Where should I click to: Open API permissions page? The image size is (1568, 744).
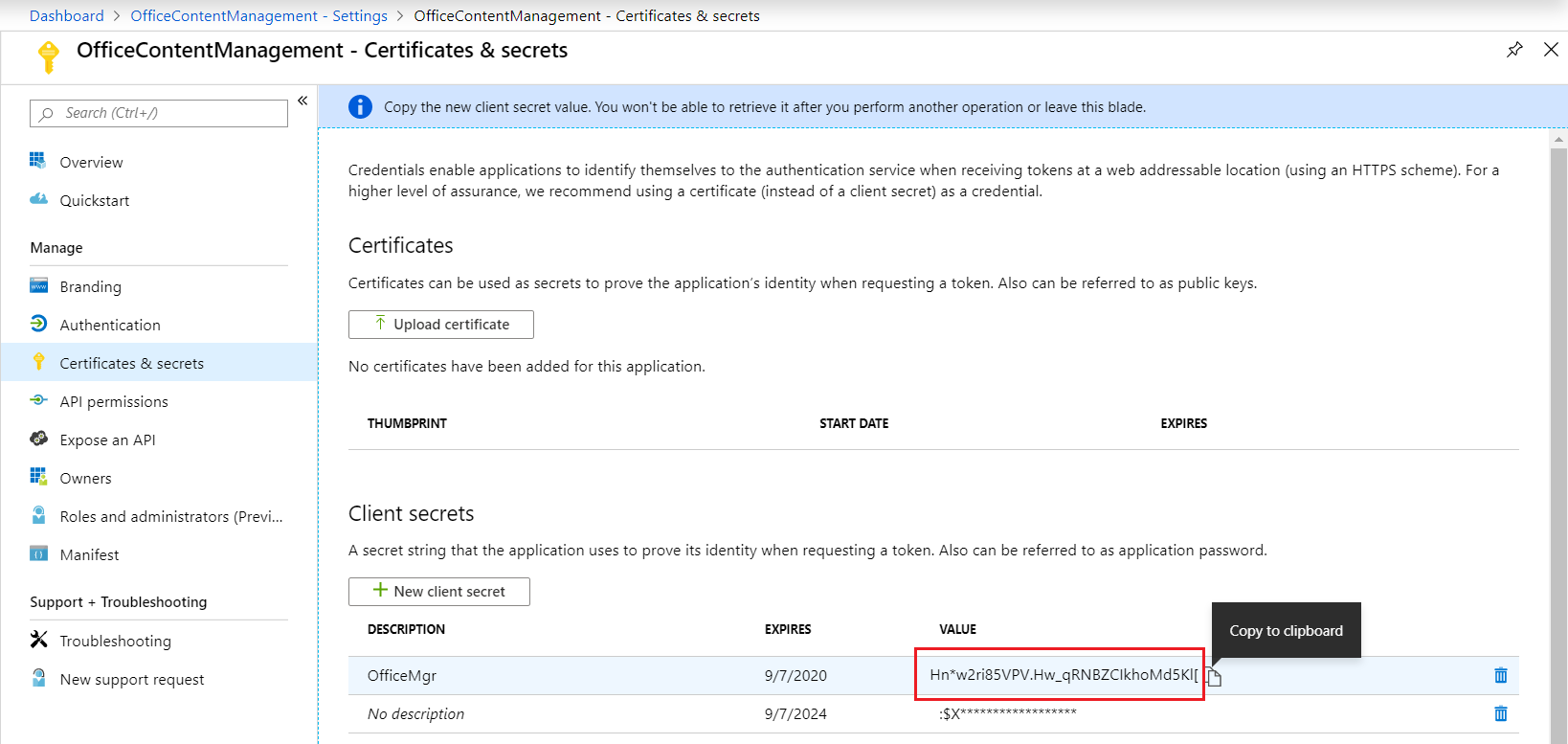click(x=113, y=401)
